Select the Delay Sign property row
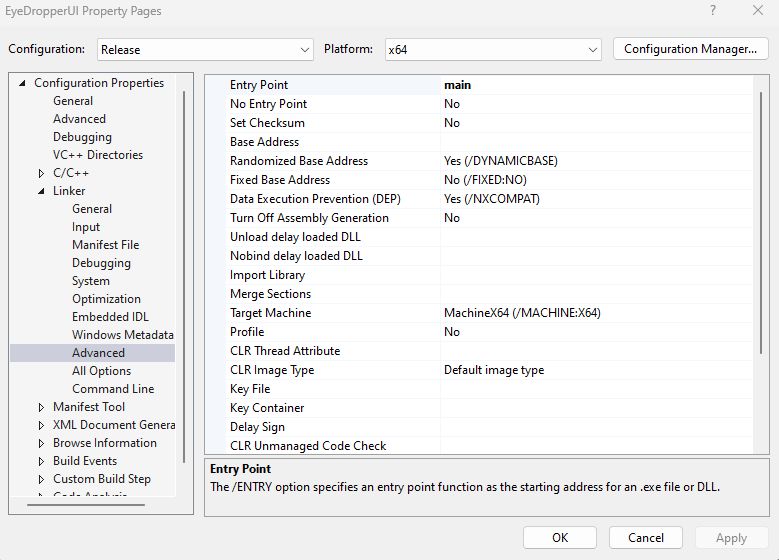The width and height of the screenshot is (779, 560). (x=488, y=427)
